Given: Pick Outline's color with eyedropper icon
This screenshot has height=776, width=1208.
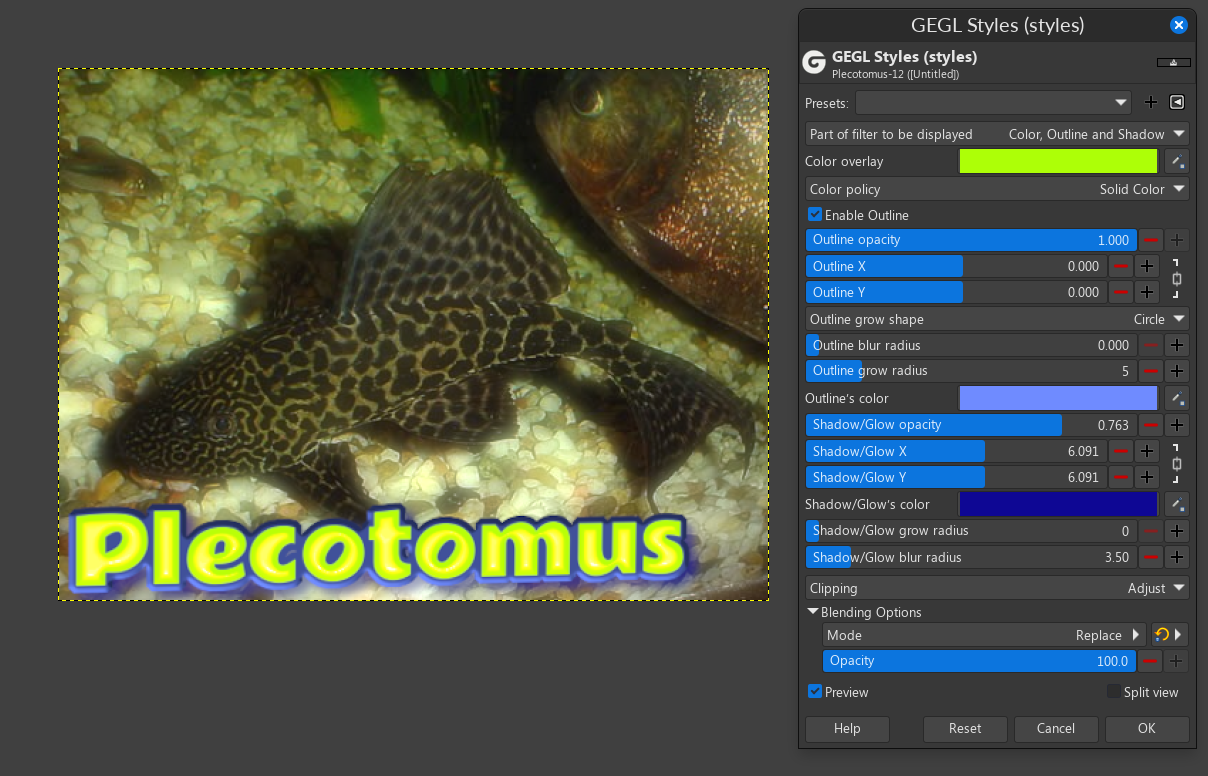Looking at the screenshot, I should click(1177, 398).
